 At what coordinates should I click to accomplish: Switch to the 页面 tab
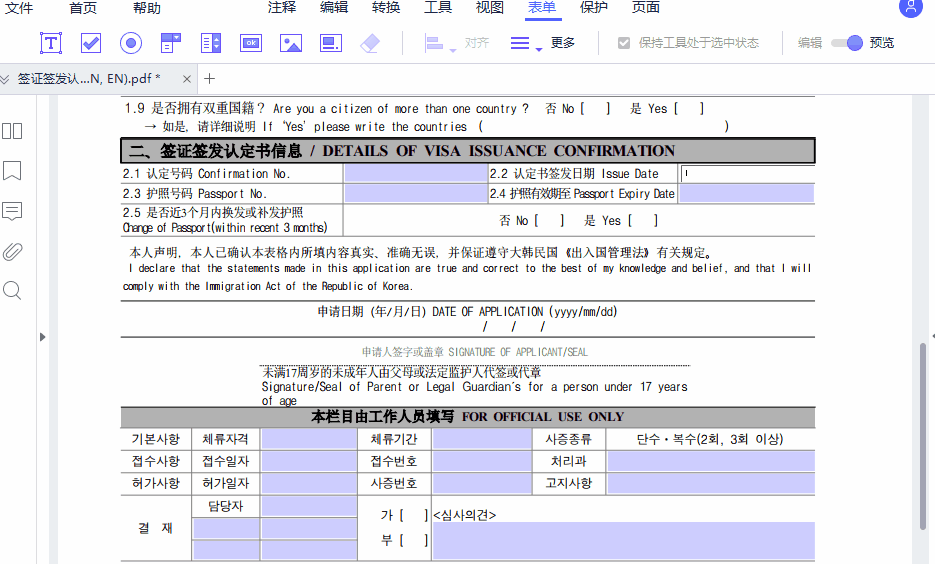(x=646, y=7)
